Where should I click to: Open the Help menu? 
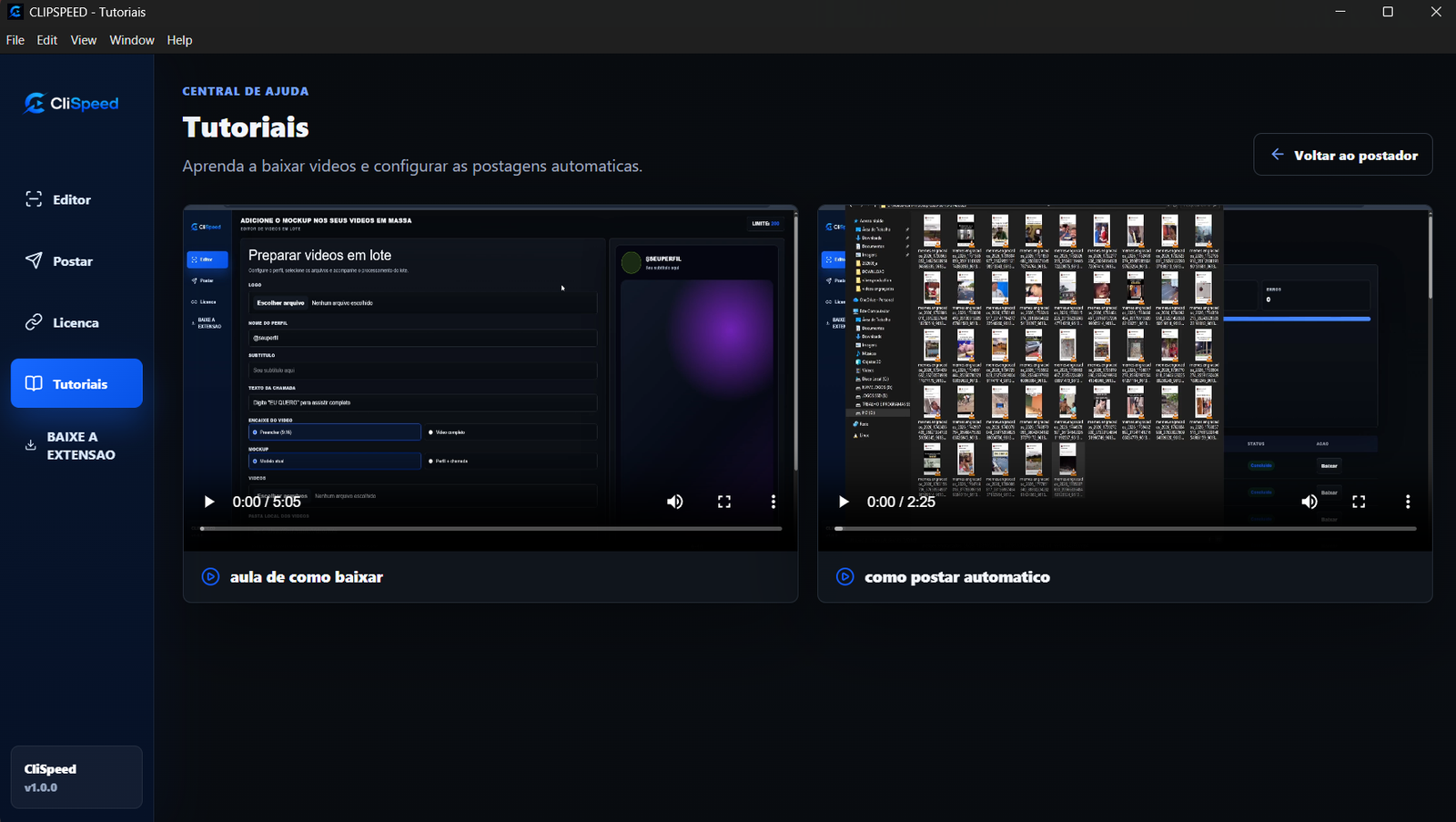(179, 40)
